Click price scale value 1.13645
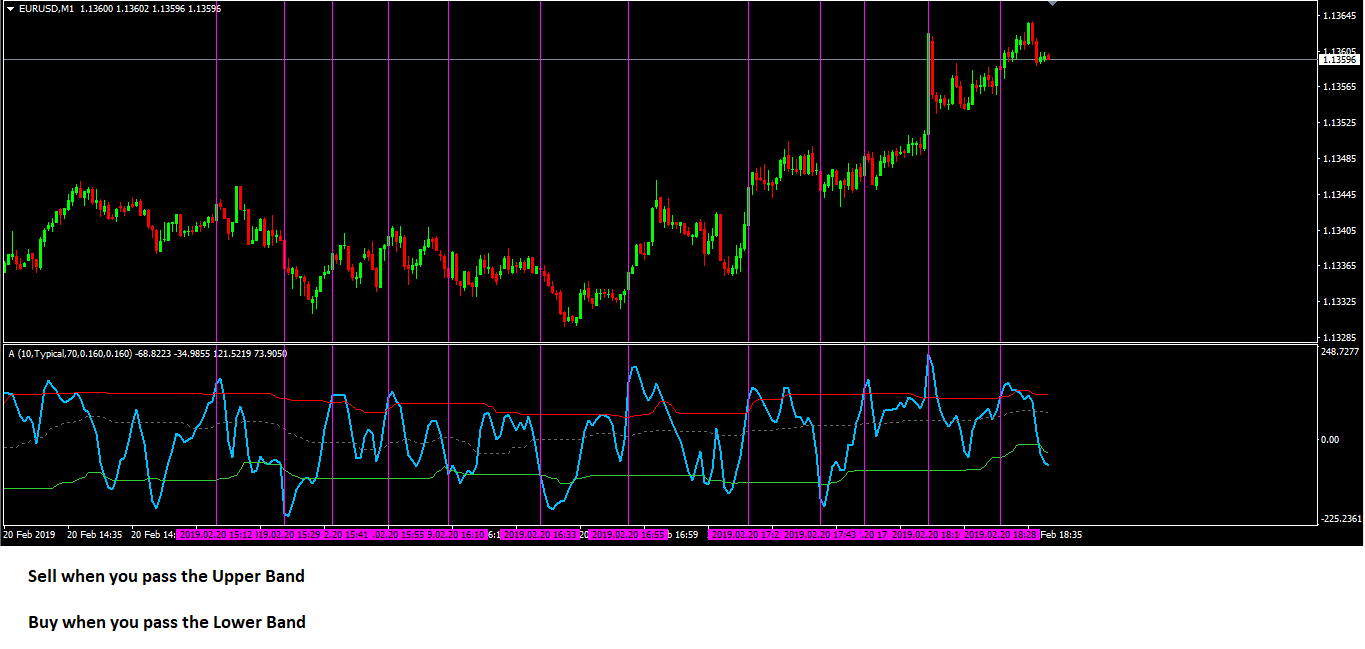The image size is (1365, 649). pyautogui.click(x=1339, y=16)
